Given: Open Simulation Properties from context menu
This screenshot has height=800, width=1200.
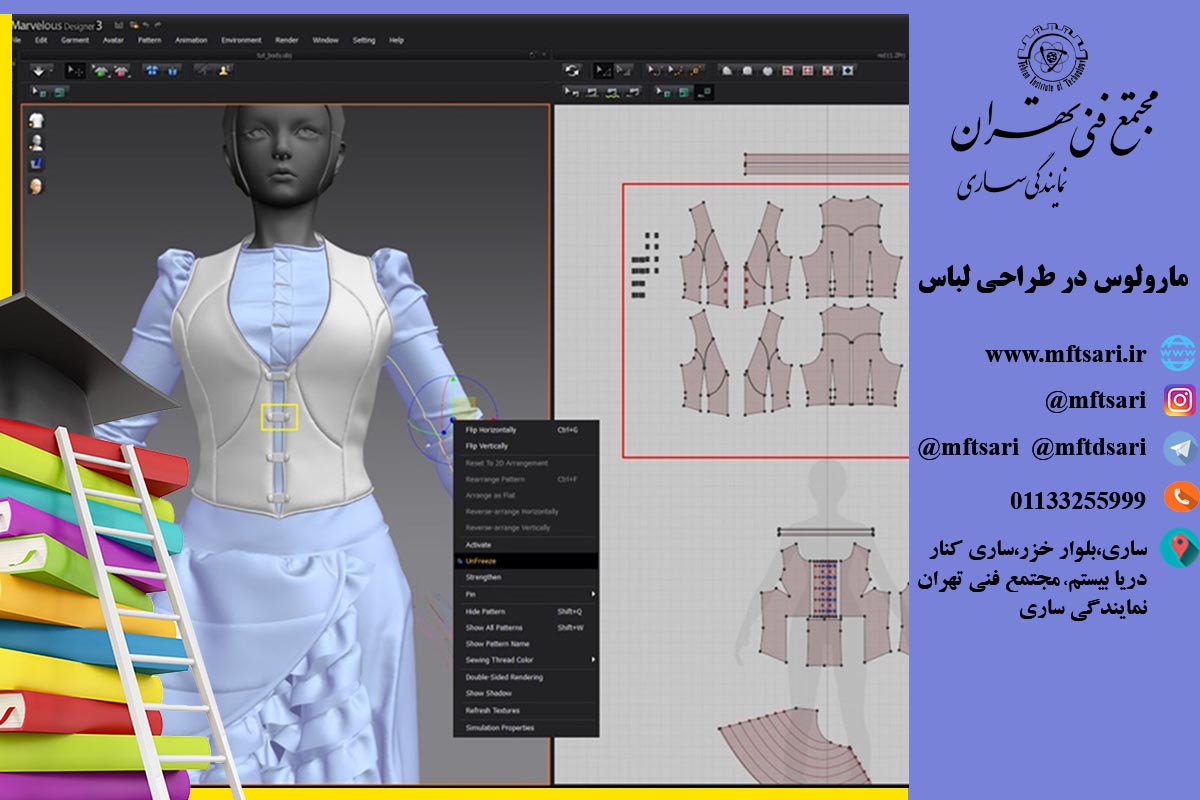Looking at the screenshot, I should [526, 728].
